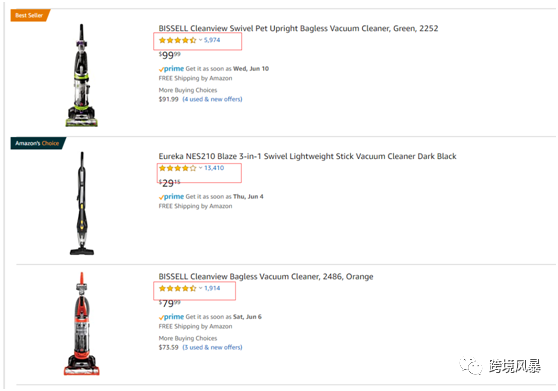Expand rating dropdown arrow beside 5,974 reviews
Screen dimensions: 558x391
coord(200,40)
